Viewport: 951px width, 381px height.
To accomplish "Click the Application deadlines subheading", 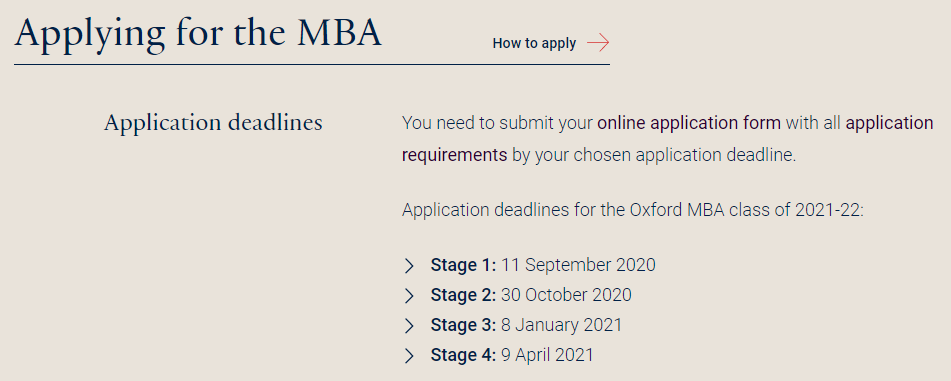I will pyautogui.click(x=213, y=123).
